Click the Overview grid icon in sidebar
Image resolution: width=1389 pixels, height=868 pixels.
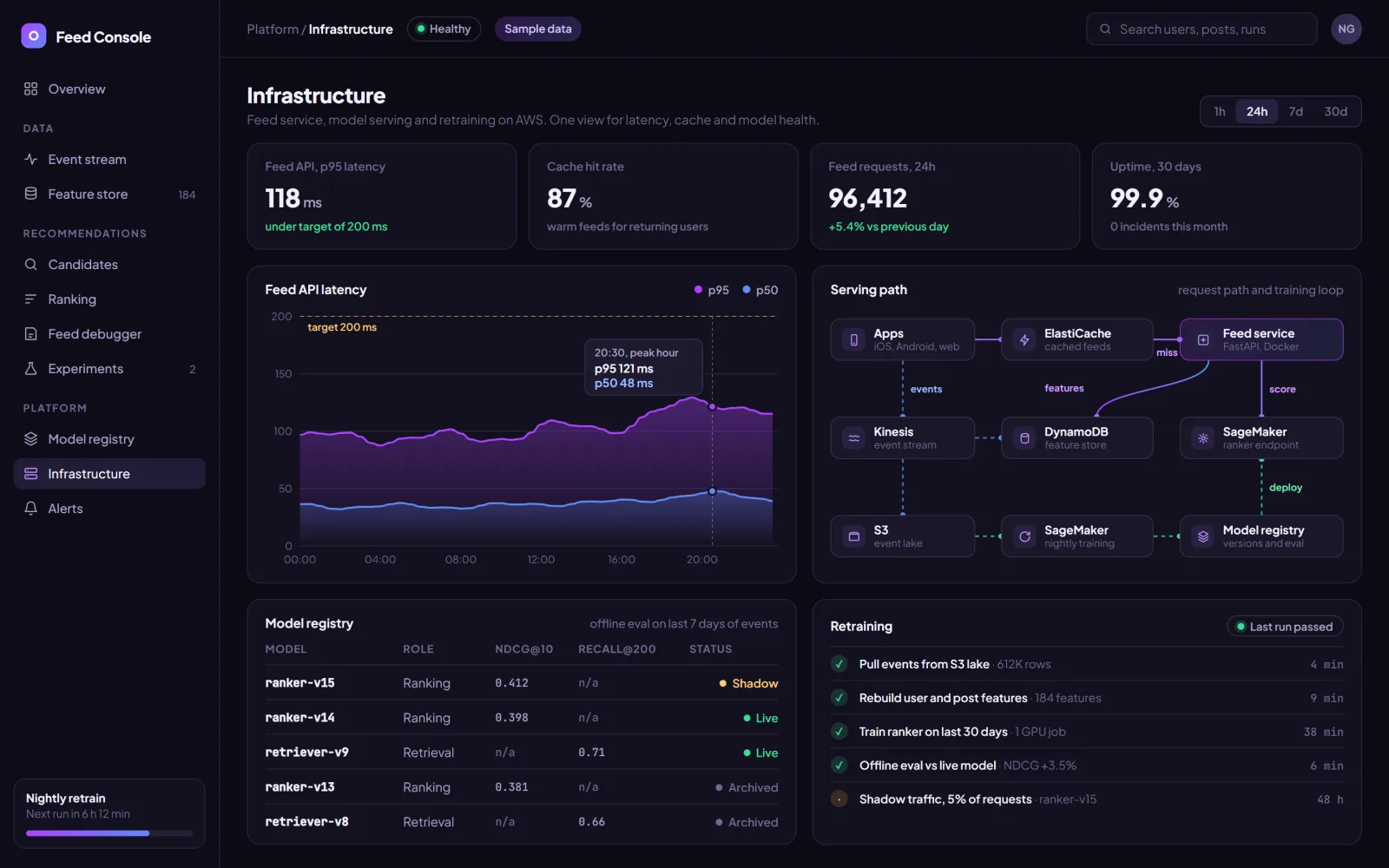[x=31, y=89]
